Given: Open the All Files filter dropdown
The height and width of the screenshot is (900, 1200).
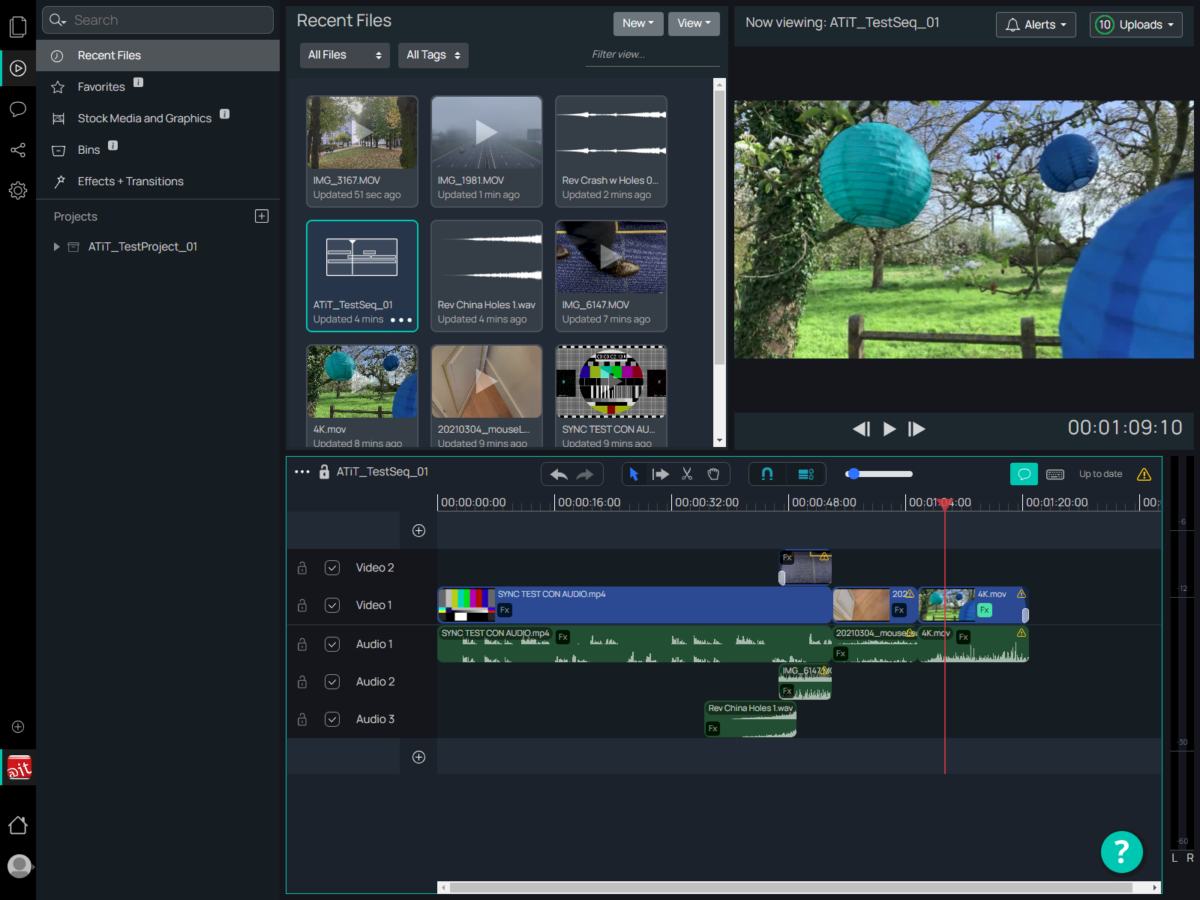Looking at the screenshot, I should (345, 55).
